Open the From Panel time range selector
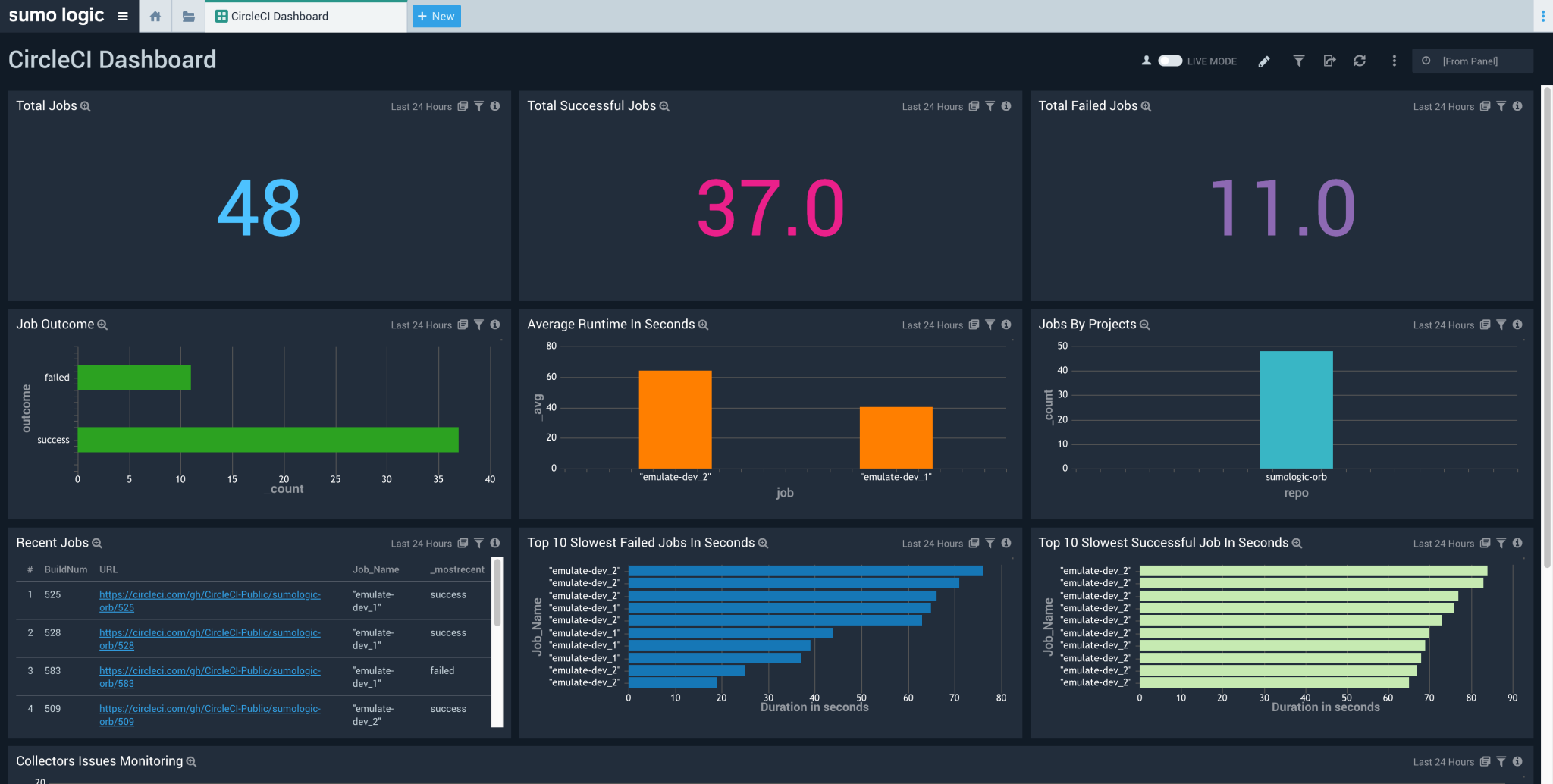1553x784 pixels. (x=1472, y=61)
